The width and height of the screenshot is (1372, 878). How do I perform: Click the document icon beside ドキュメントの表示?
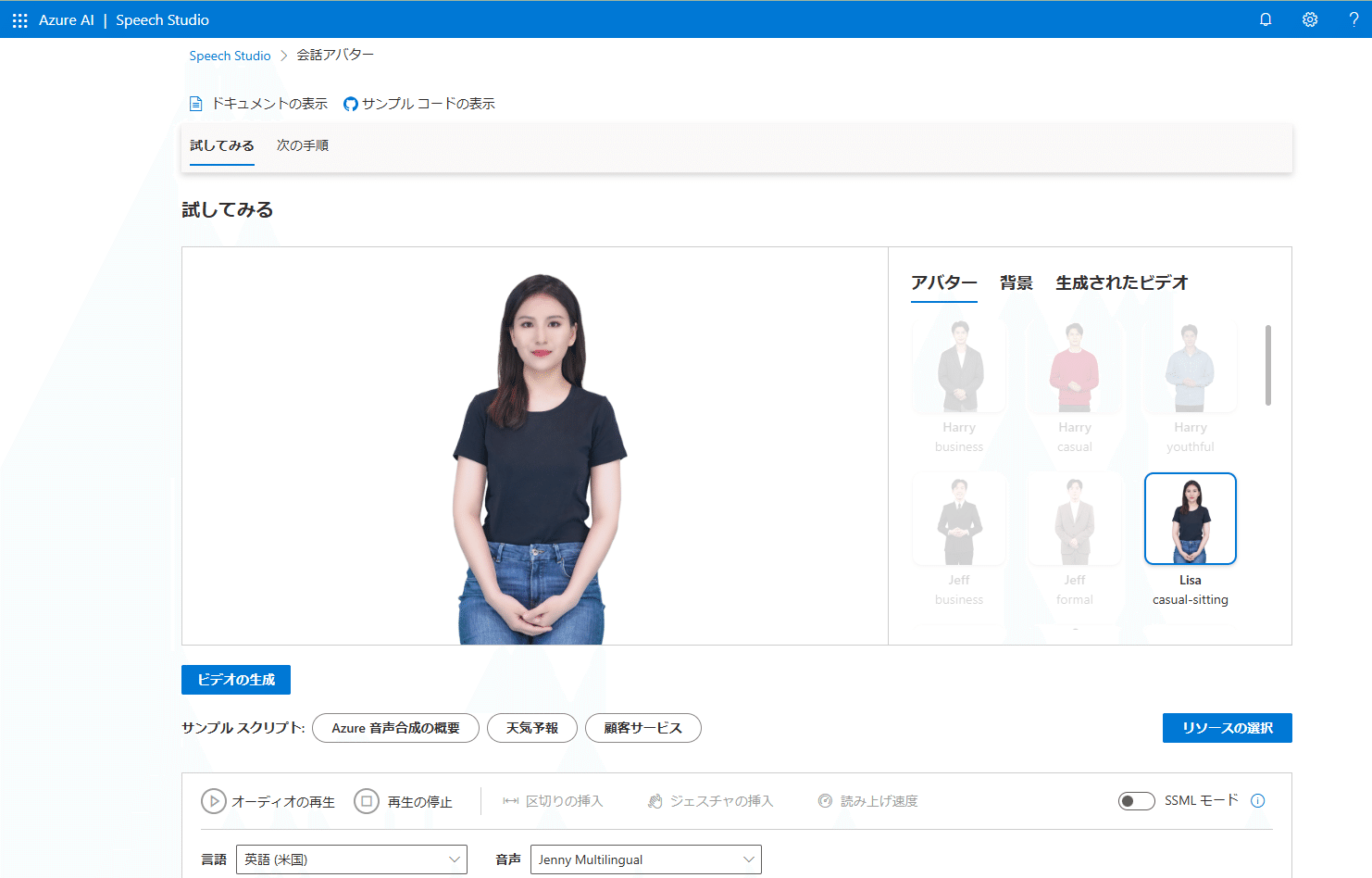click(195, 104)
